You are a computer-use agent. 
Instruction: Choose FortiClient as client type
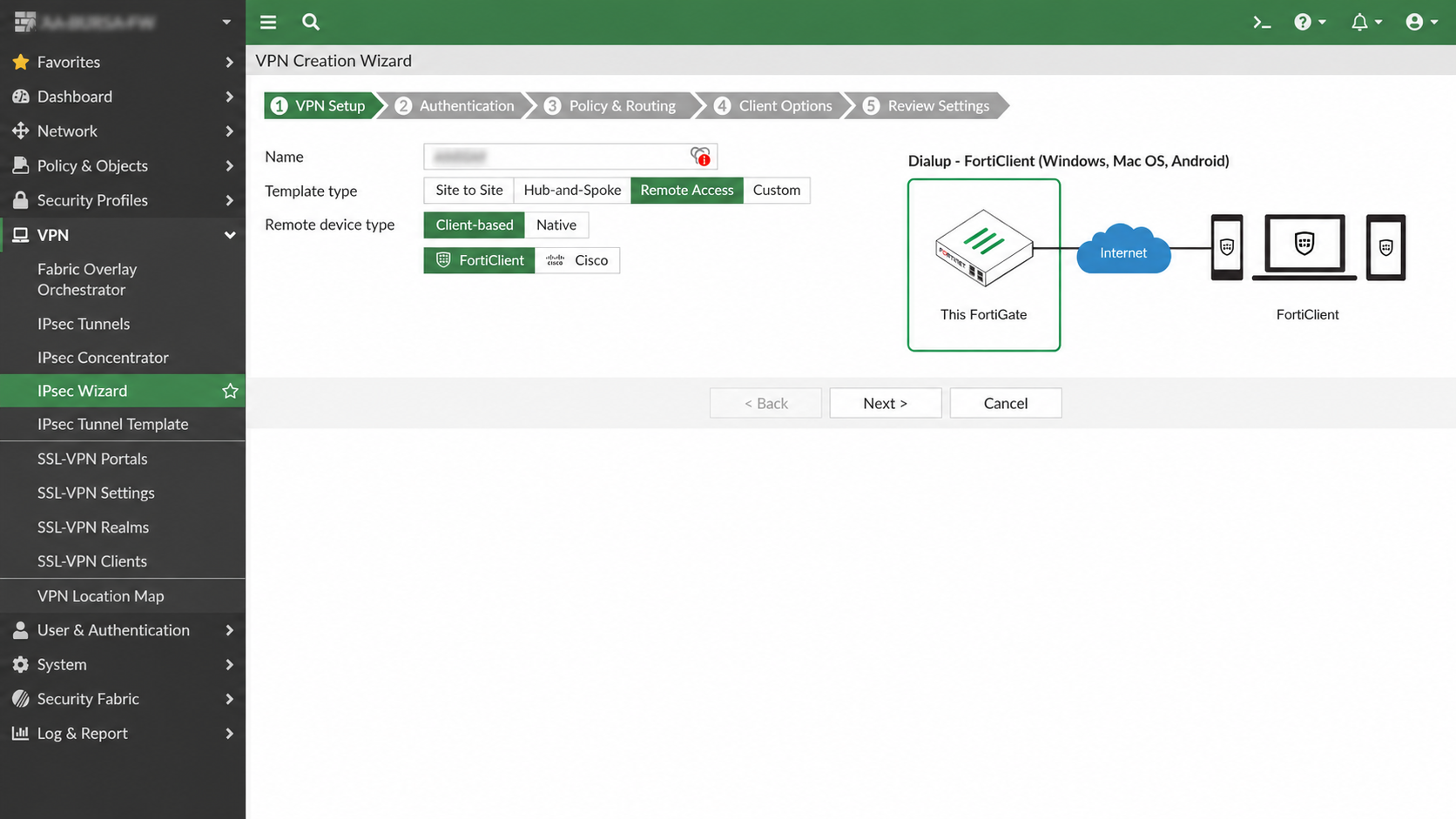(480, 260)
